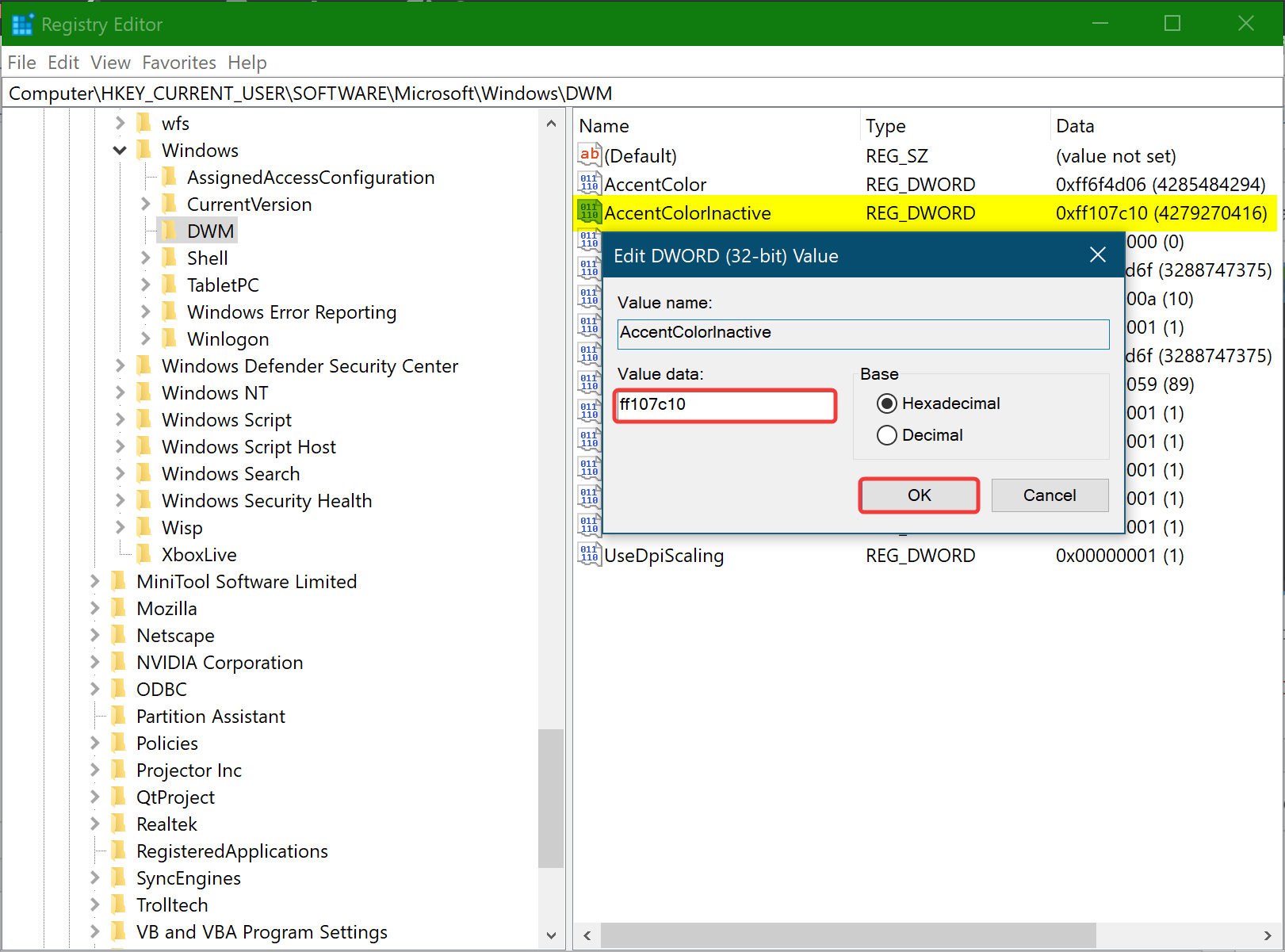
Task: Expand the Windows Error Reporting key
Action: coord(145,312)
